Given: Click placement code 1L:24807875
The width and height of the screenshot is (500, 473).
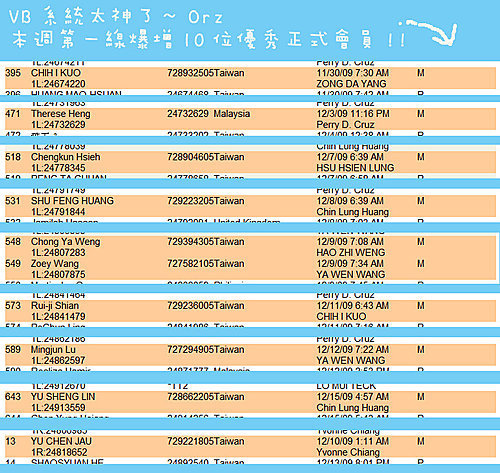Looking at the screenshot, I should pyautogui.click(x=58, y=274).
